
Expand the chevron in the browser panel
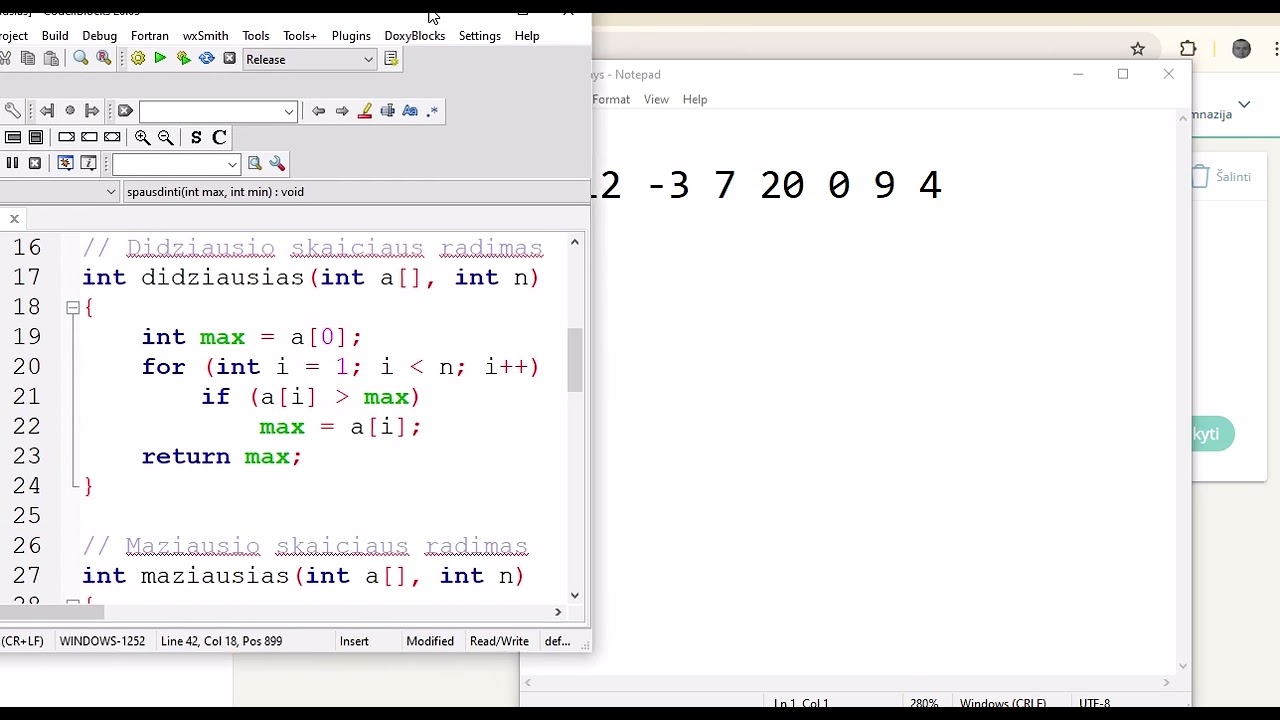pyautogui.click(x=1244, y=104)
